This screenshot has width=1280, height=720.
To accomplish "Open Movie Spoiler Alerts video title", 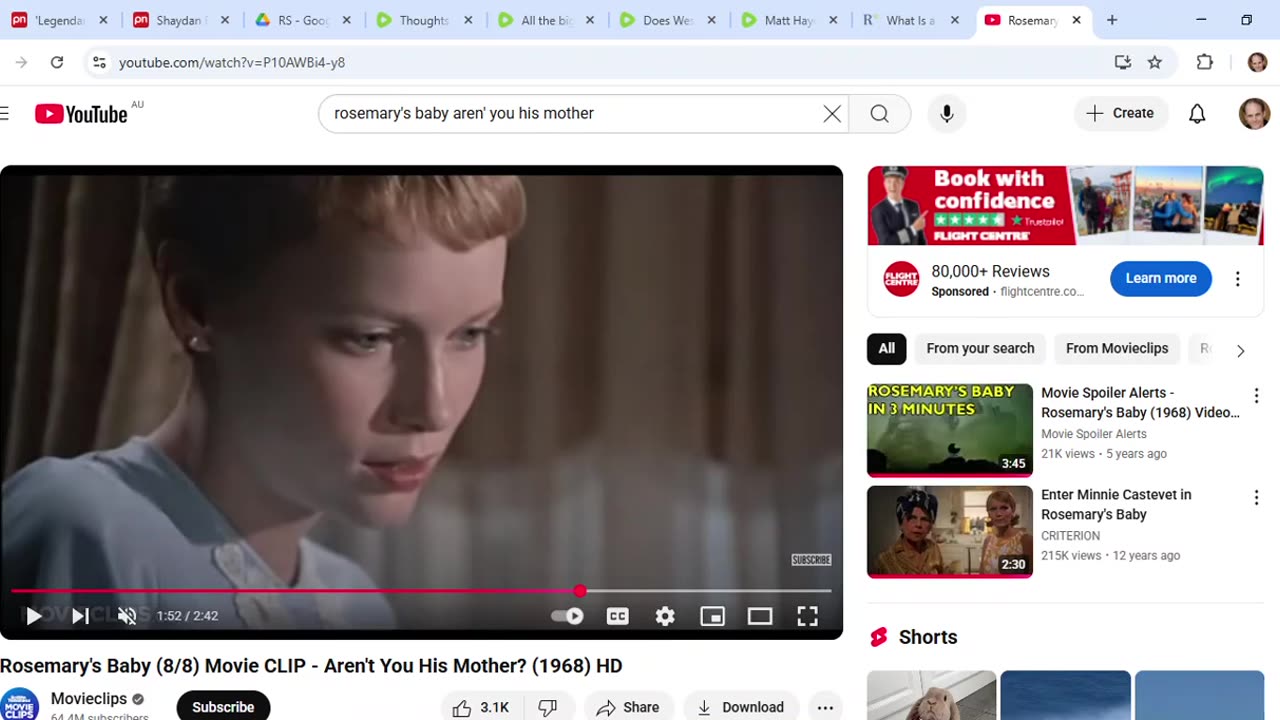I will click(x=1140, y=402).
